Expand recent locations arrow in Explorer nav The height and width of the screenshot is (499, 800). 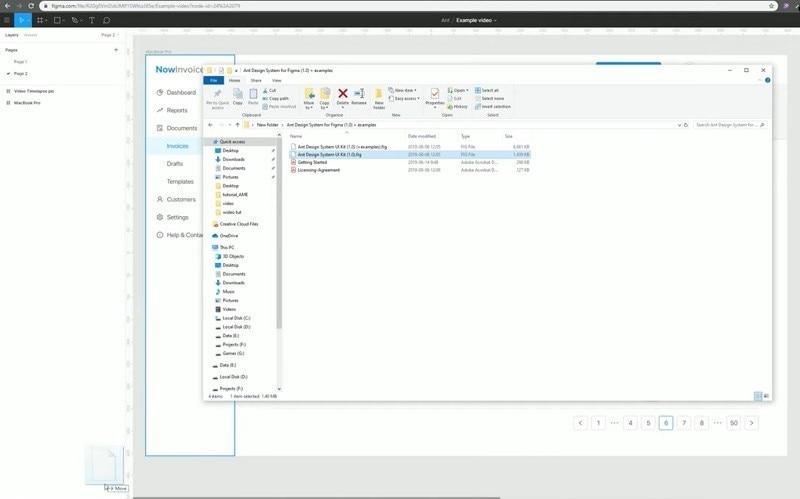pos(230,124)
